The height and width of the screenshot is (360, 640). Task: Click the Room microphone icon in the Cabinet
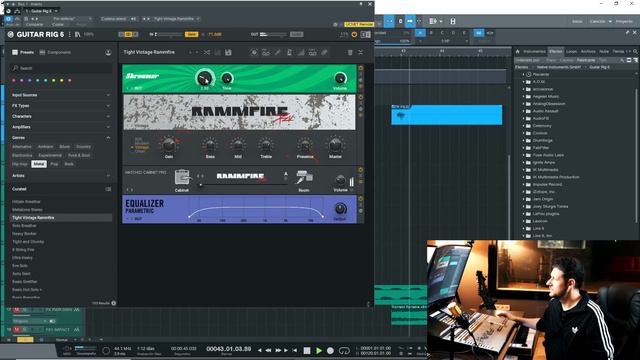304,178
